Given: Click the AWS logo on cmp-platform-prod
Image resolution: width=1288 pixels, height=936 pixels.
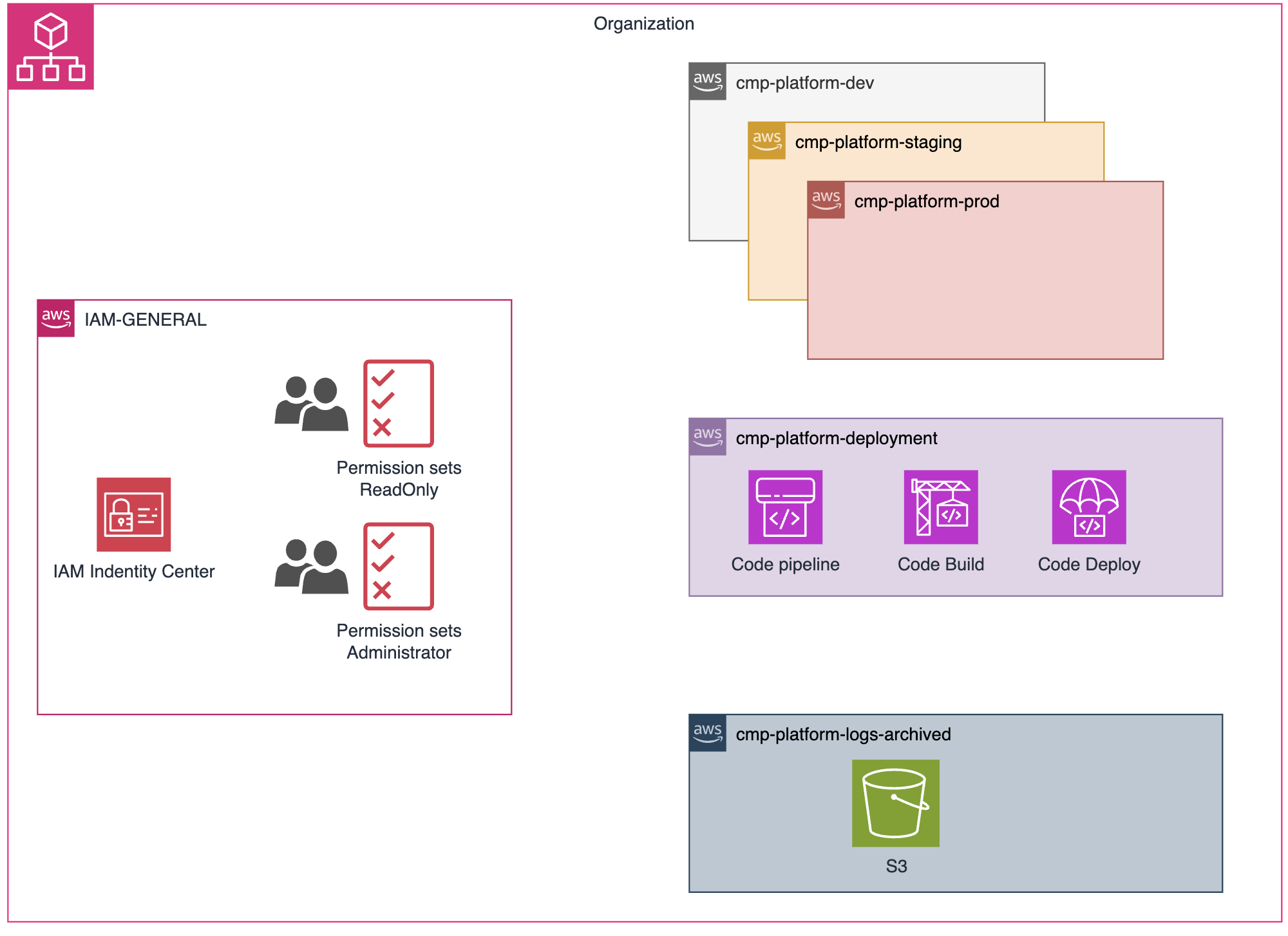Looking at the screenshot, I should (826, 200).
